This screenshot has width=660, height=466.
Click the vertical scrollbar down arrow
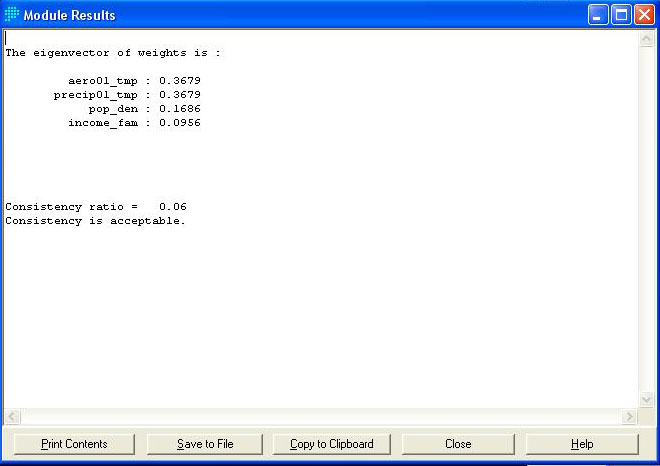[647, 400]
